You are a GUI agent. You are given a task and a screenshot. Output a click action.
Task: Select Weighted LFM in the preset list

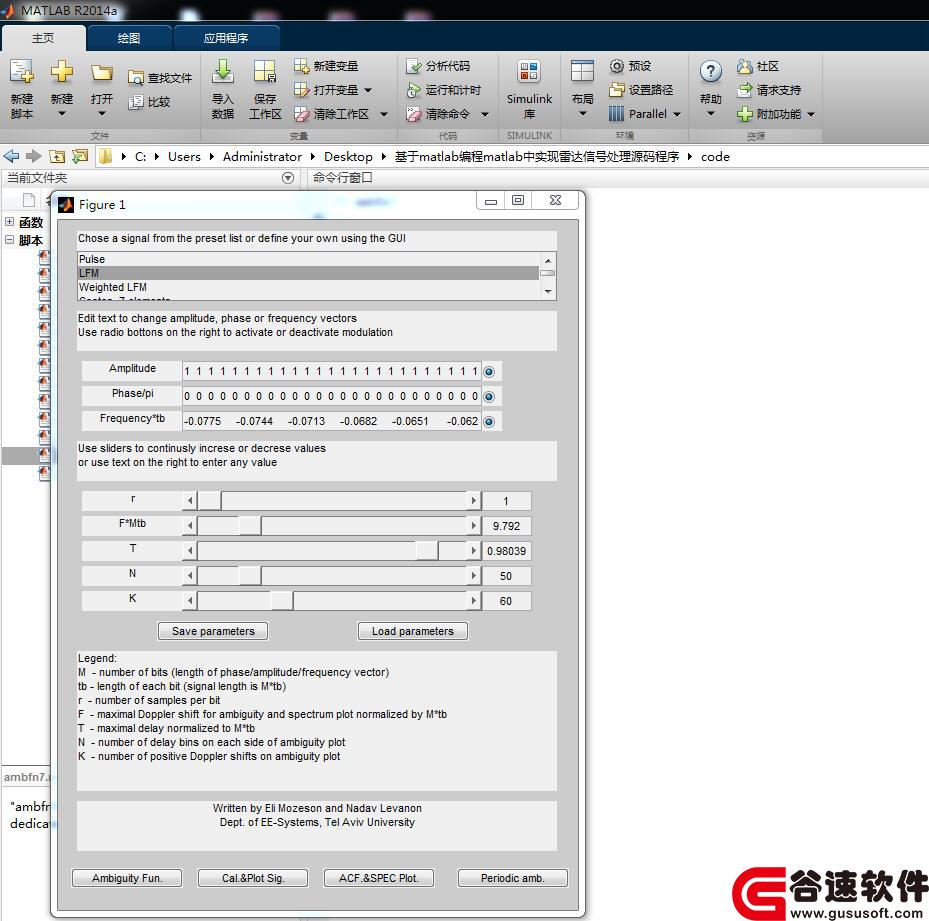(308, 287)
